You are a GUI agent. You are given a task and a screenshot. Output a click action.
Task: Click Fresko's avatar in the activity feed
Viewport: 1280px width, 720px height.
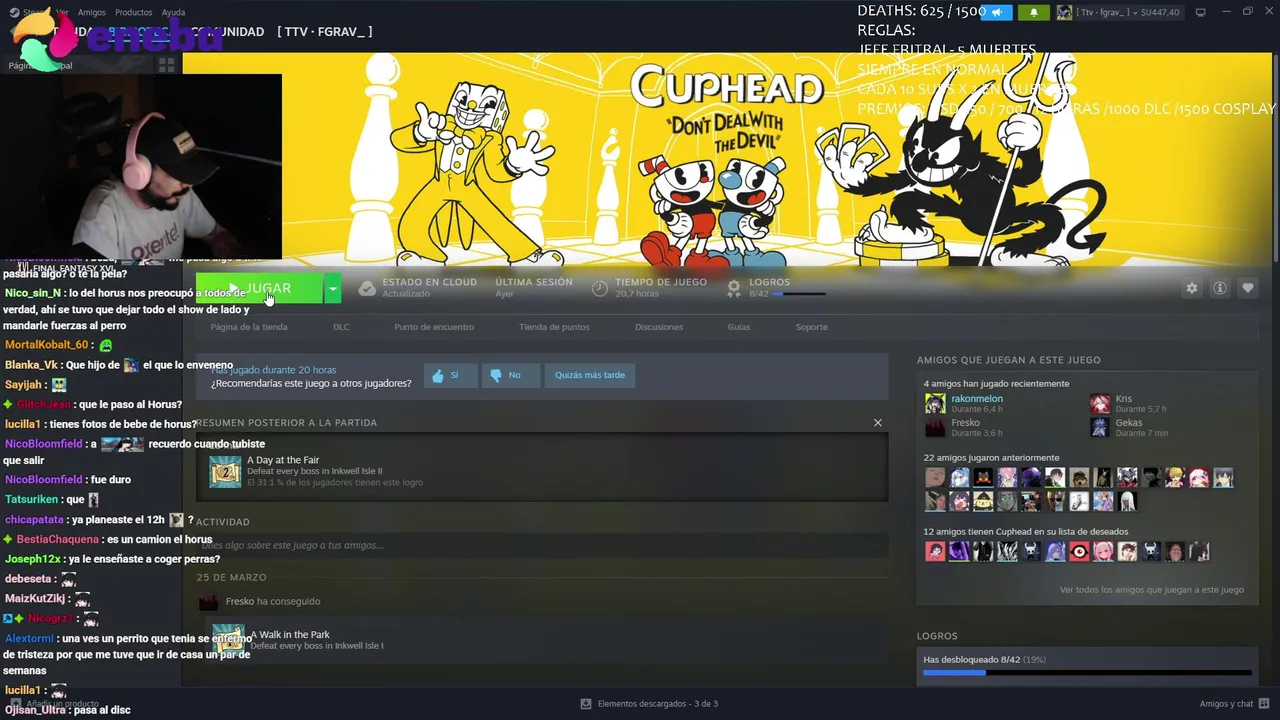(x=208, y=601)
